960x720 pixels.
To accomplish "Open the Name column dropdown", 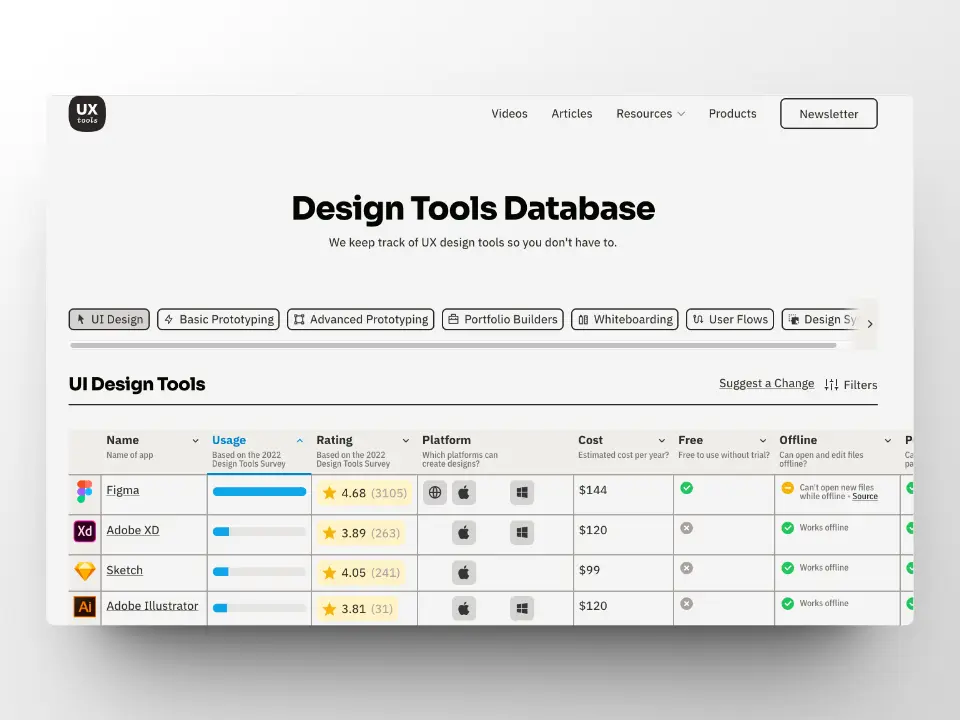I will click(x=195, y=441).
